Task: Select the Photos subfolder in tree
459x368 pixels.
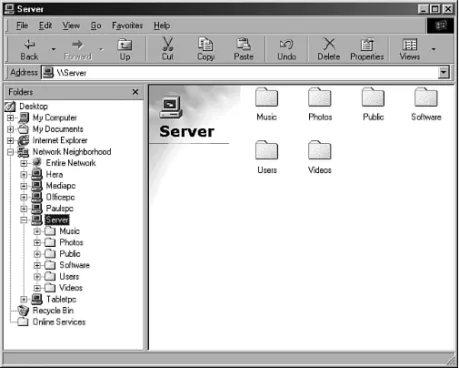Action: tap(71, 242)
